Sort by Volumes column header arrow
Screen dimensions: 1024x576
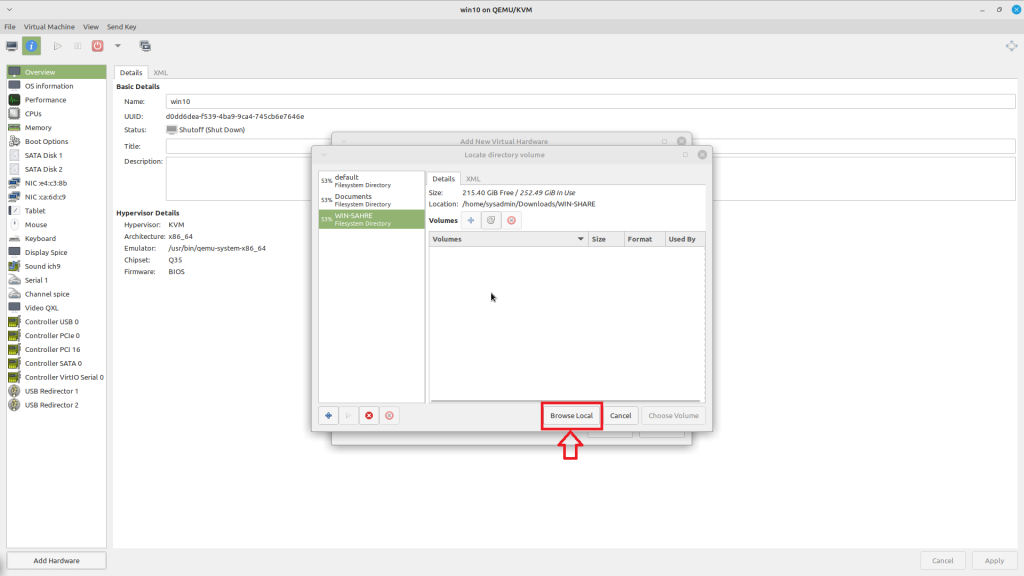[x=580, y=239]
